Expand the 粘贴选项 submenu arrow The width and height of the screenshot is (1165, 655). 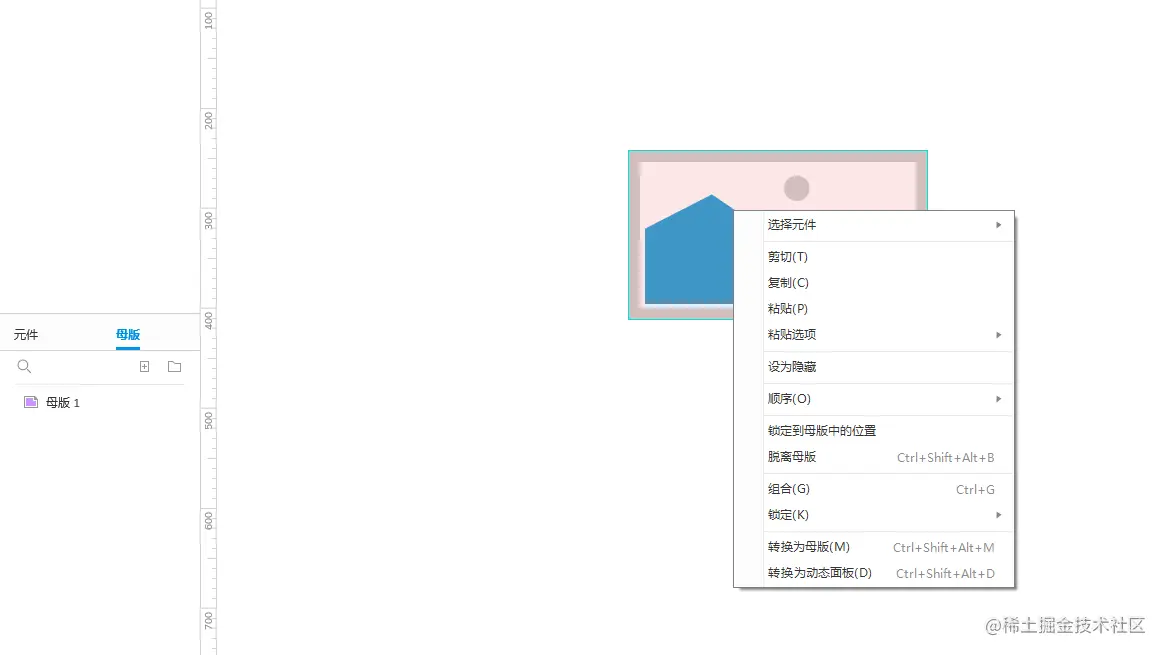pyautogui.click(x=999, y=335)
